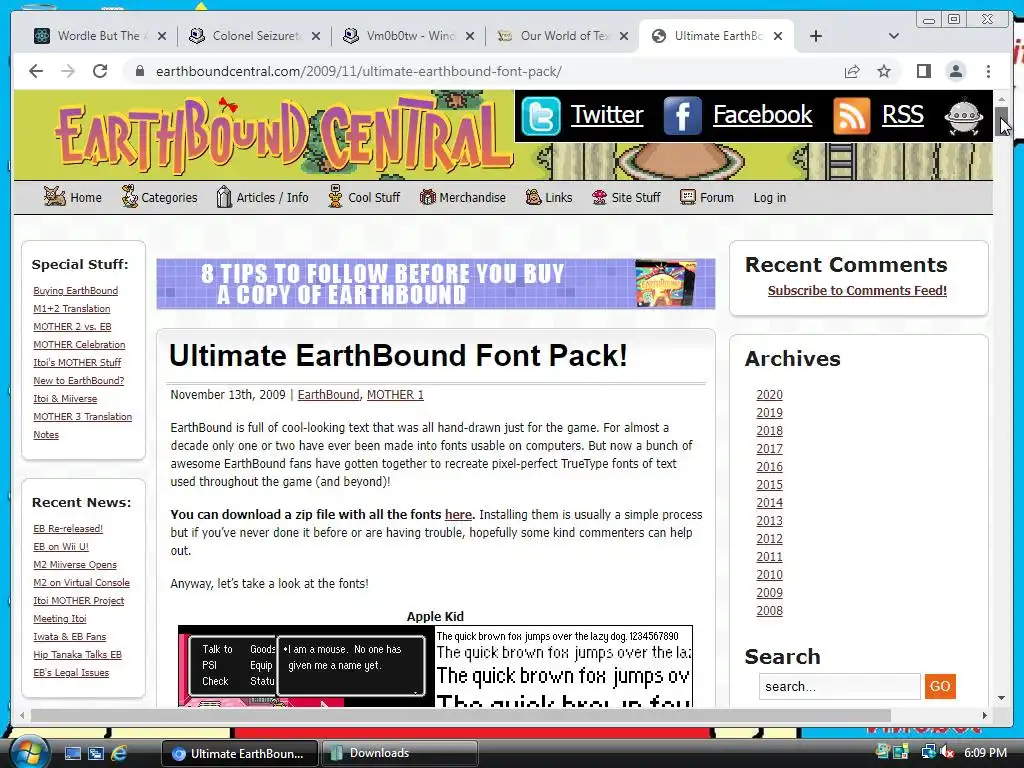Click the network tray icon
Viewport: 1024px width, 768px height.
coord(928,752)
